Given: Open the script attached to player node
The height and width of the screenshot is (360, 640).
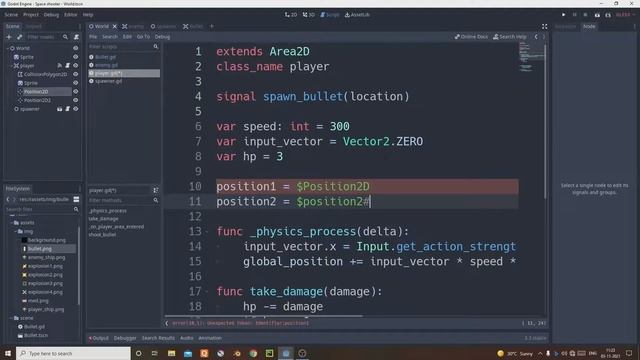Looking at the screenshot, I should coord(68,66).
